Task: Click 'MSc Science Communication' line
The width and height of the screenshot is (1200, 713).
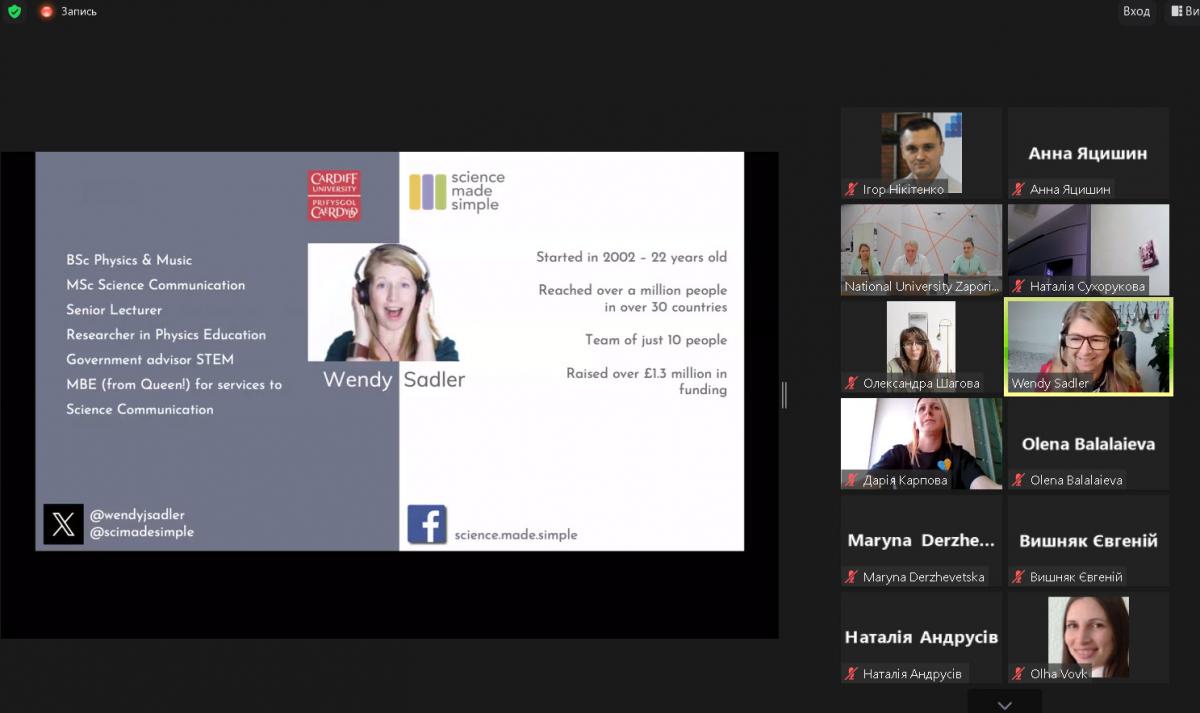Action: (155, 285)
